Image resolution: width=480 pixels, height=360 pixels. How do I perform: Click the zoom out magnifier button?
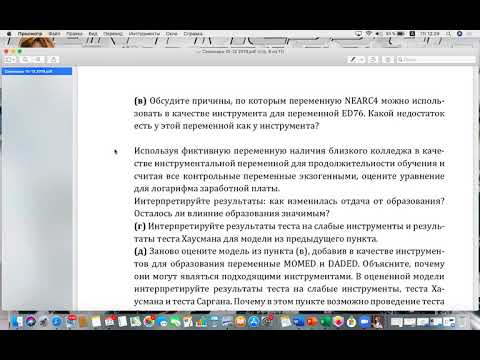coord(25,59)
